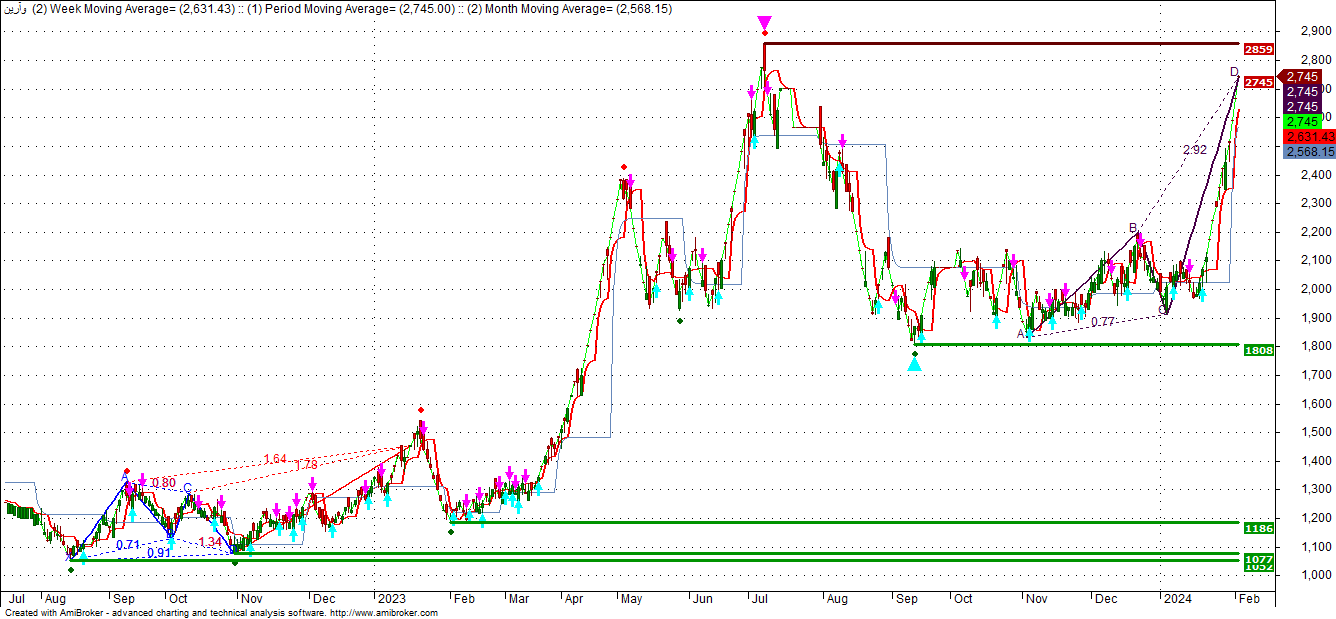Screen dimensions: 1336x619
Task: Click the large cyan up-triangle under the 1808 low
Action: (x=914, y=364)
